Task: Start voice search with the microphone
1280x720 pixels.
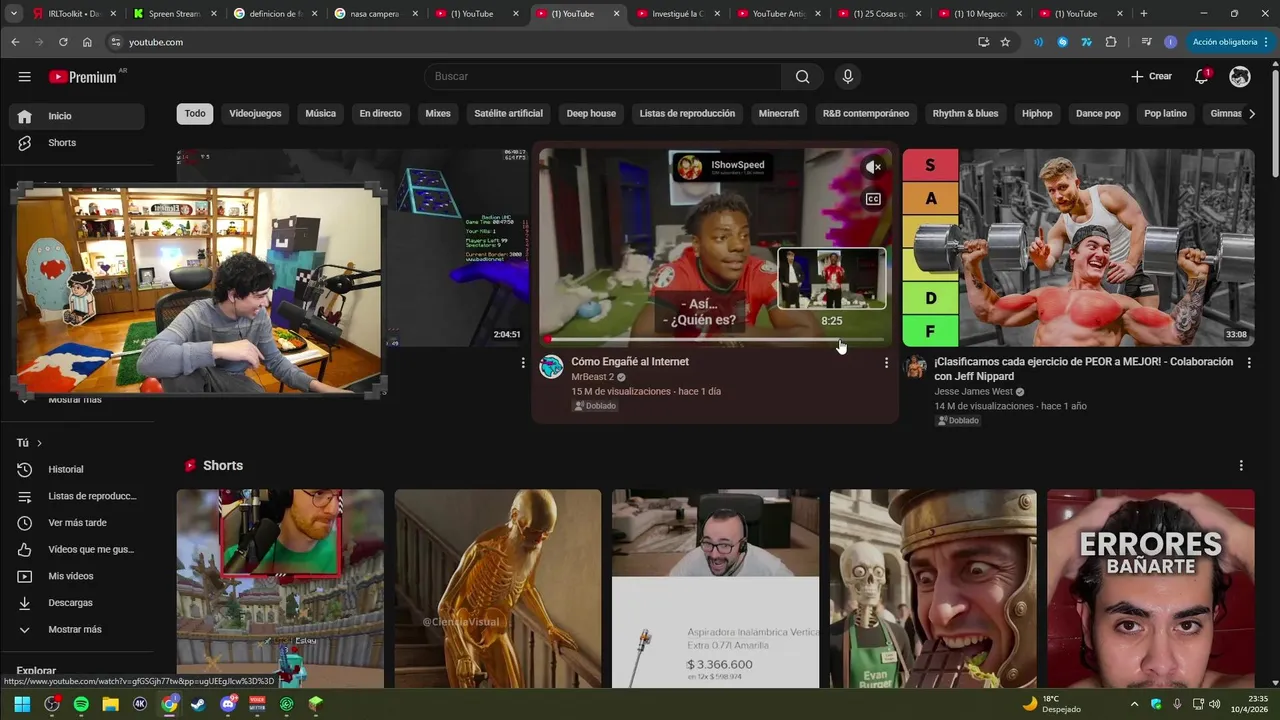Action: (848, 77)
